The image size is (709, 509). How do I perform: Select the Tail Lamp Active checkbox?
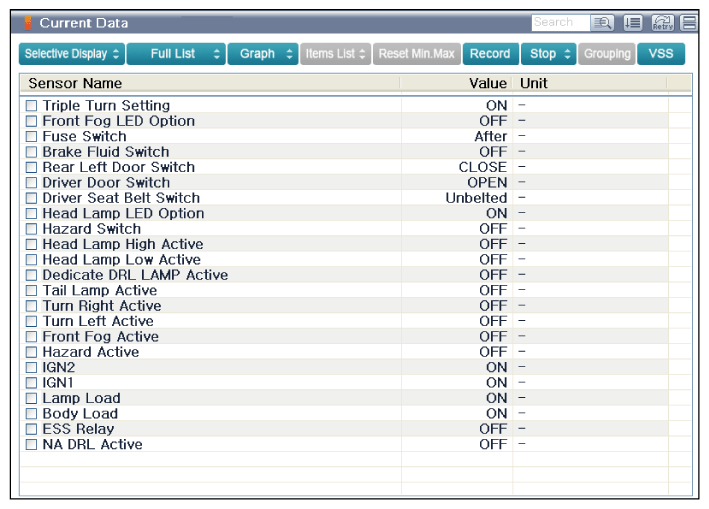click(x=31, y=291)
